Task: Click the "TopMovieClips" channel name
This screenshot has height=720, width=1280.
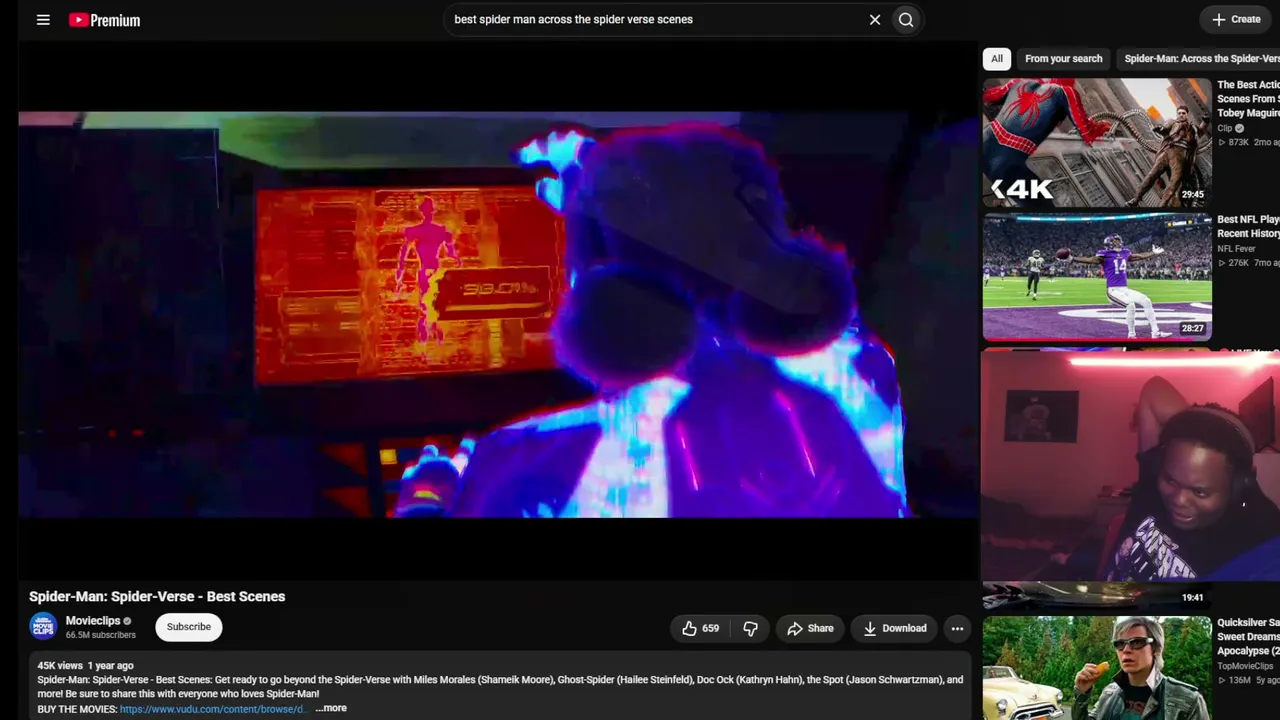Action: click(1245, 666)
